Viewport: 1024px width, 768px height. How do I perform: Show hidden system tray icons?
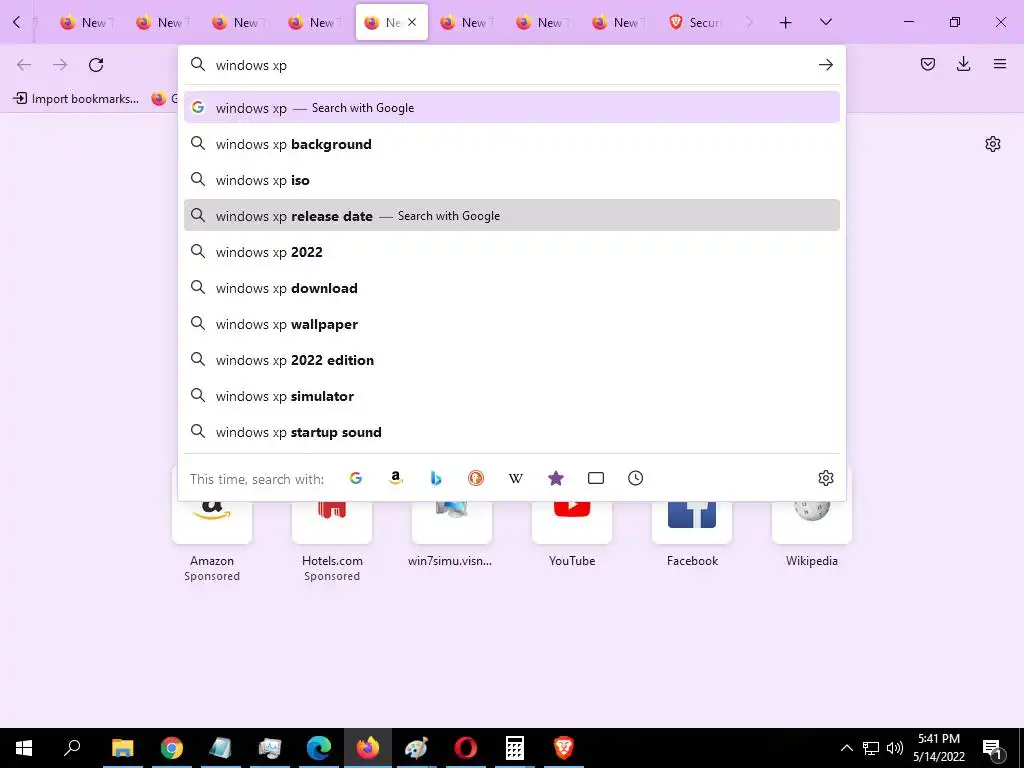click(846, 748)
